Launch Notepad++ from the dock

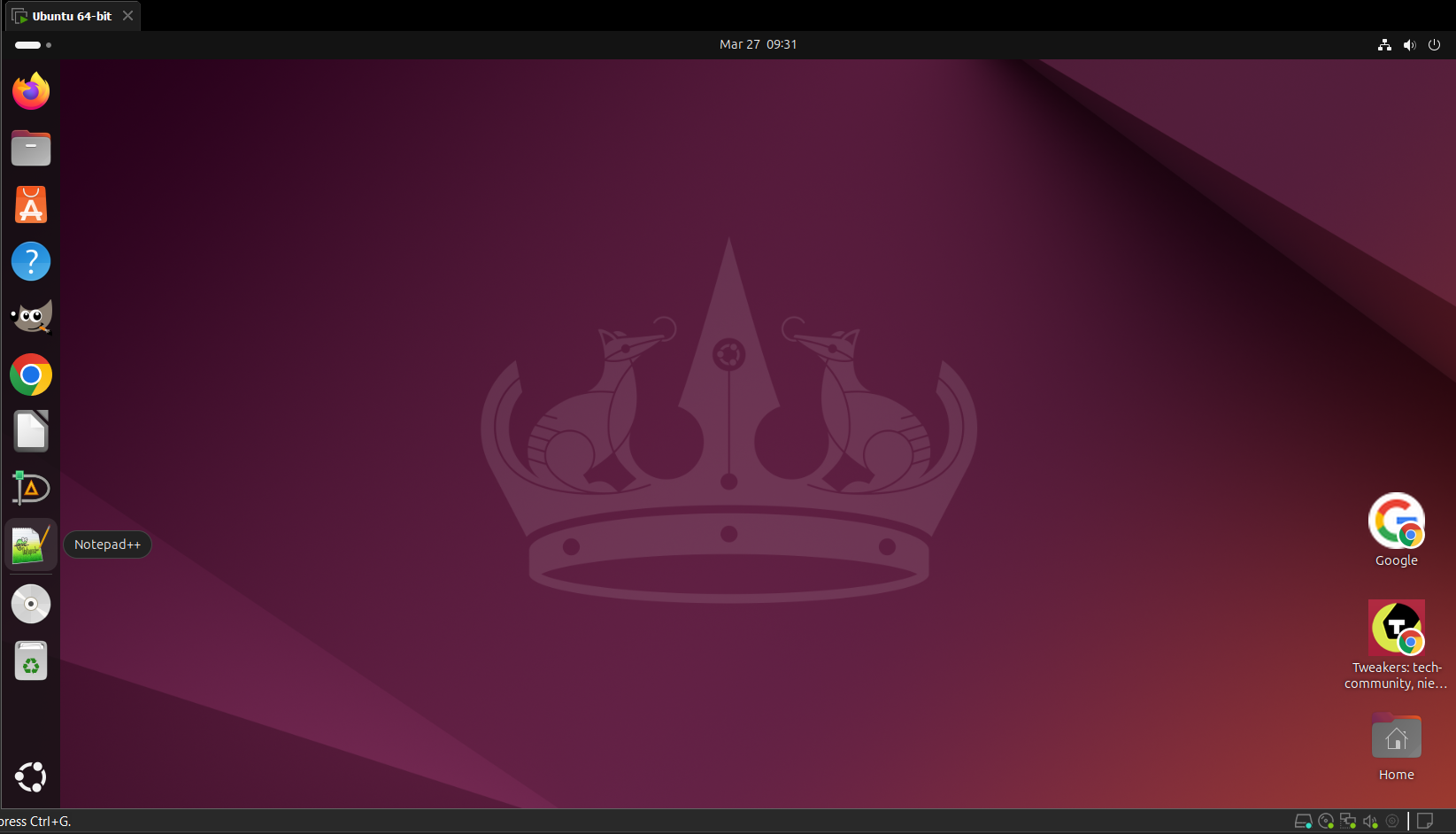pos(31,544)
